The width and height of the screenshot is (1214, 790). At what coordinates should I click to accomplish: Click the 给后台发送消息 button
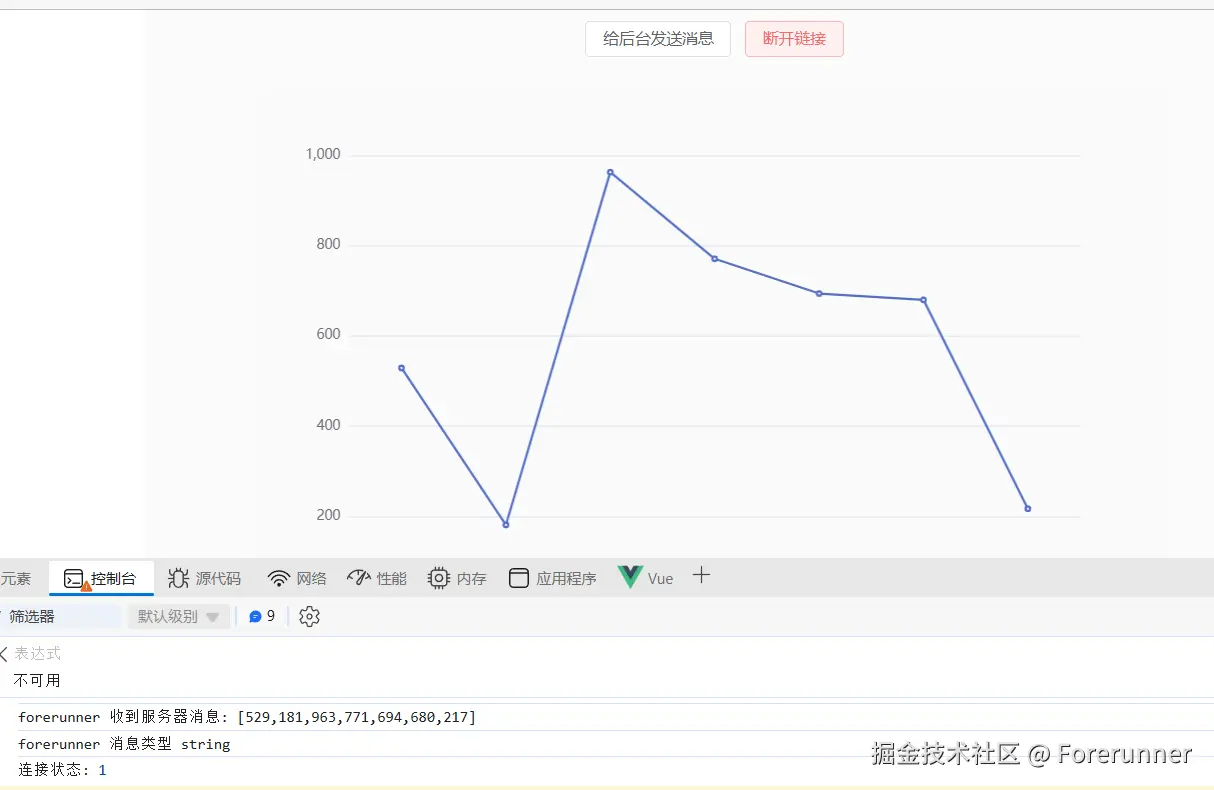(x=658, y=39)
